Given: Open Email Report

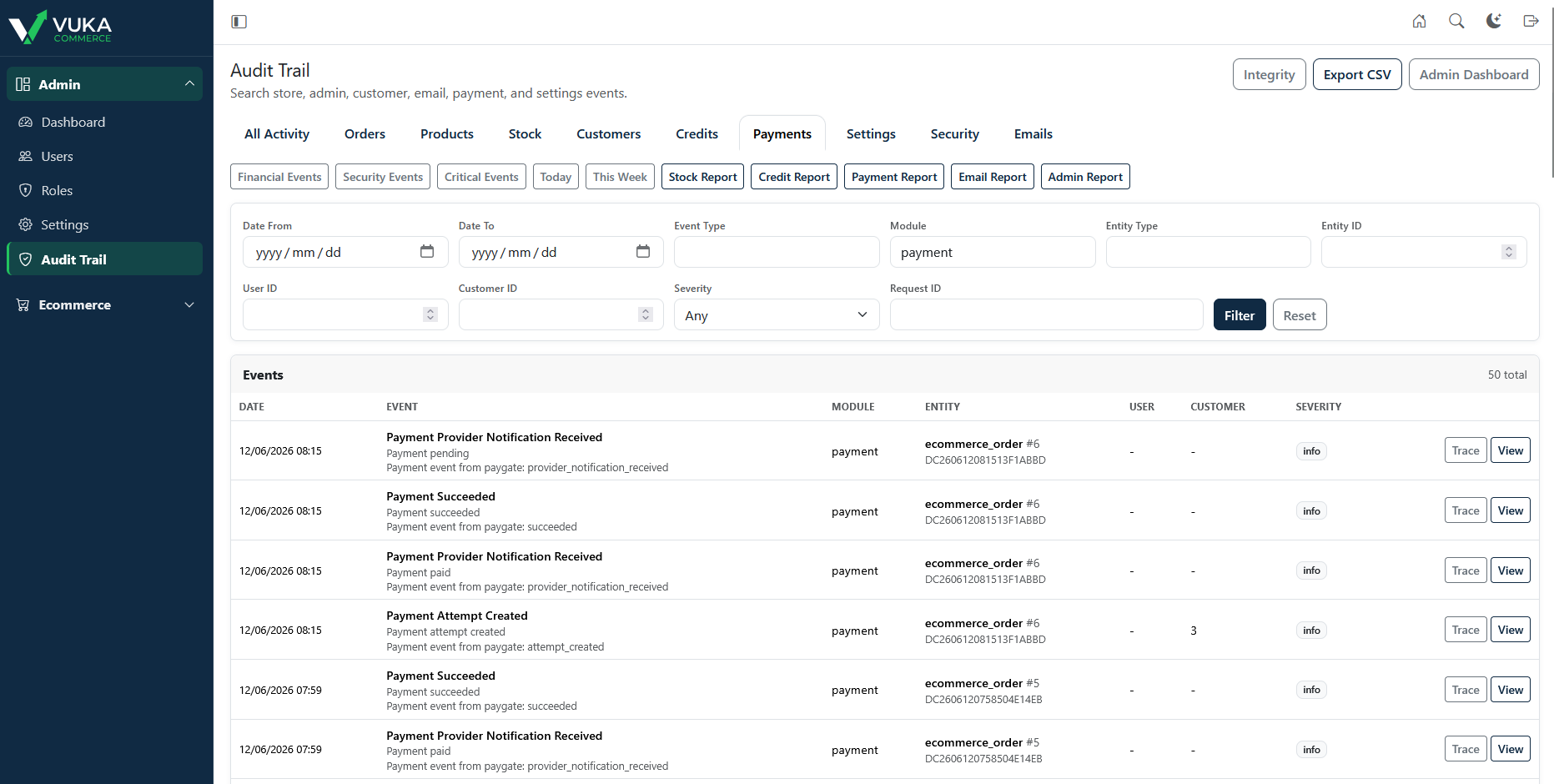Looking at the screenshot, I should 993,177.
